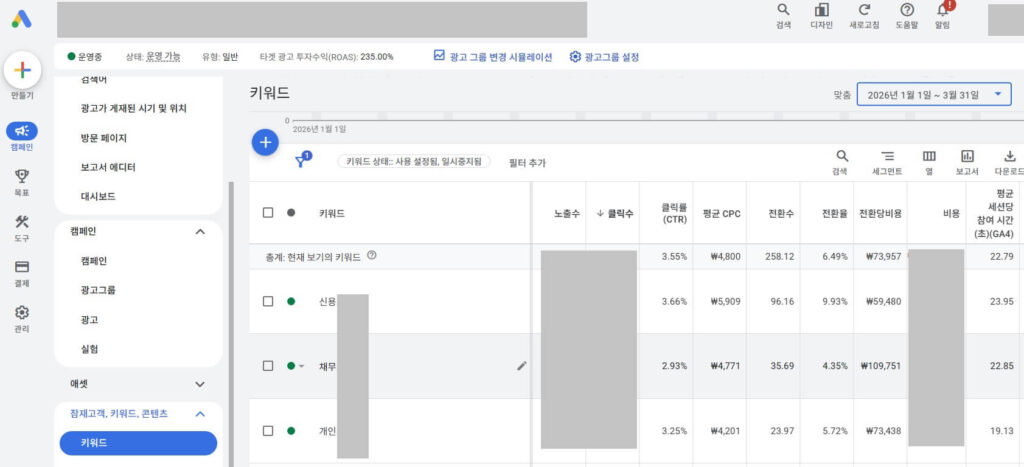Open 방문 페이지 in the side menu

[103, 138]
